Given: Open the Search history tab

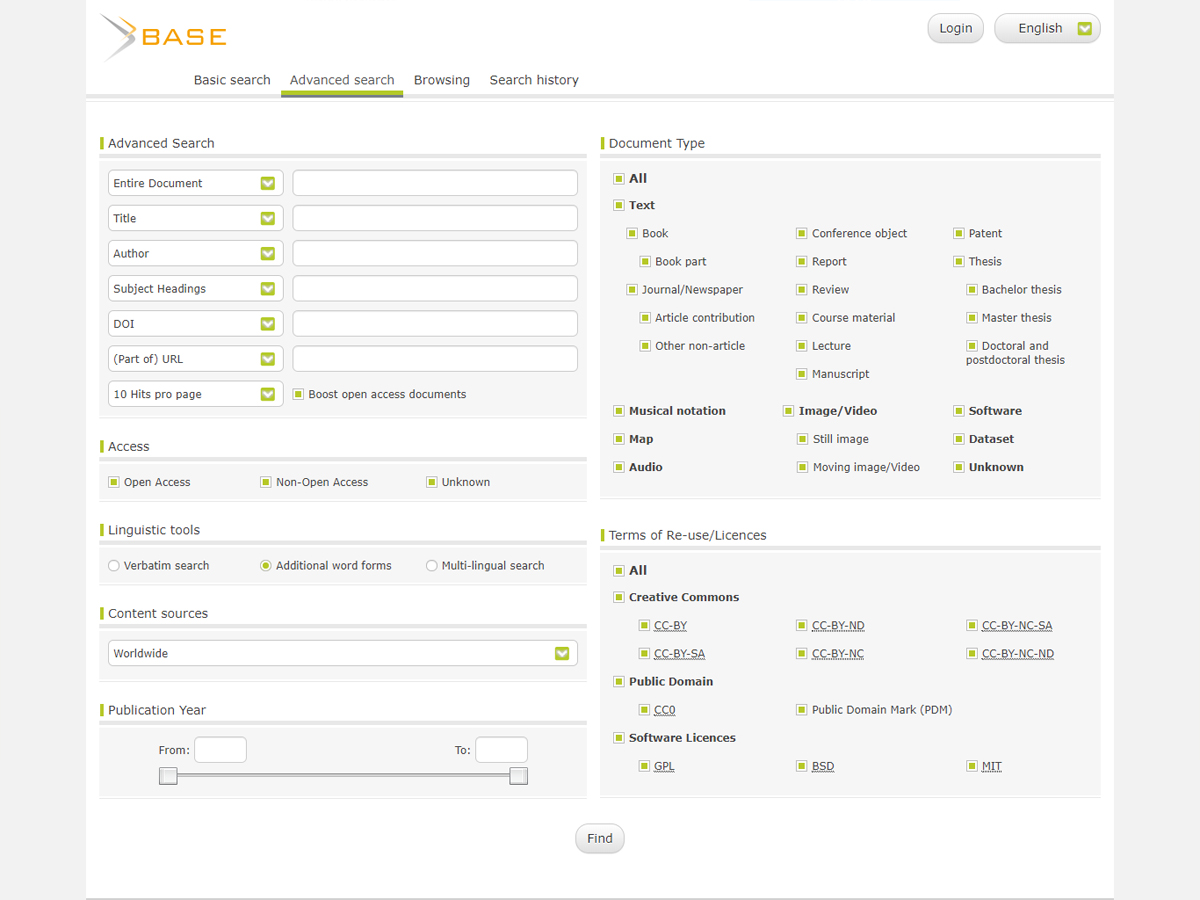Looking at the screenshot, I should pyautogui.click(x=534, y=80).
